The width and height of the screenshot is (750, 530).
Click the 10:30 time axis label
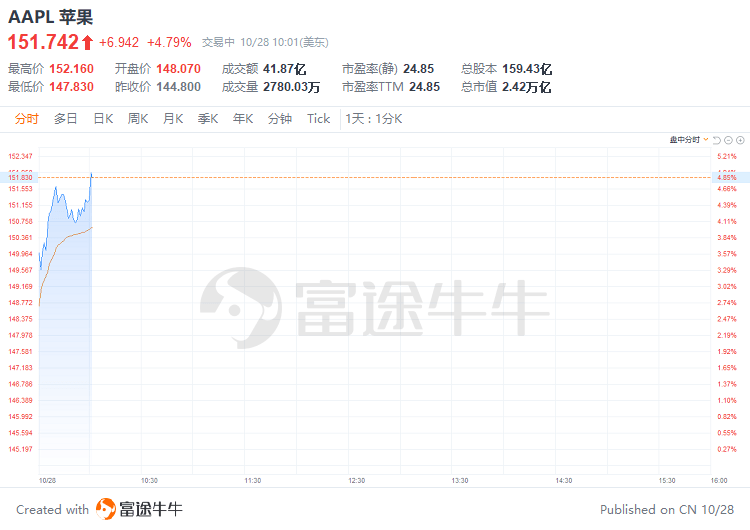point(149,480)
